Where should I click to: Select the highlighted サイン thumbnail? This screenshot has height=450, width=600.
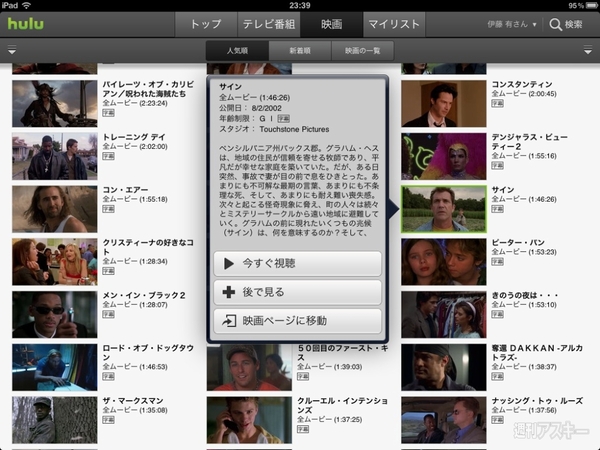coord(444,209)
